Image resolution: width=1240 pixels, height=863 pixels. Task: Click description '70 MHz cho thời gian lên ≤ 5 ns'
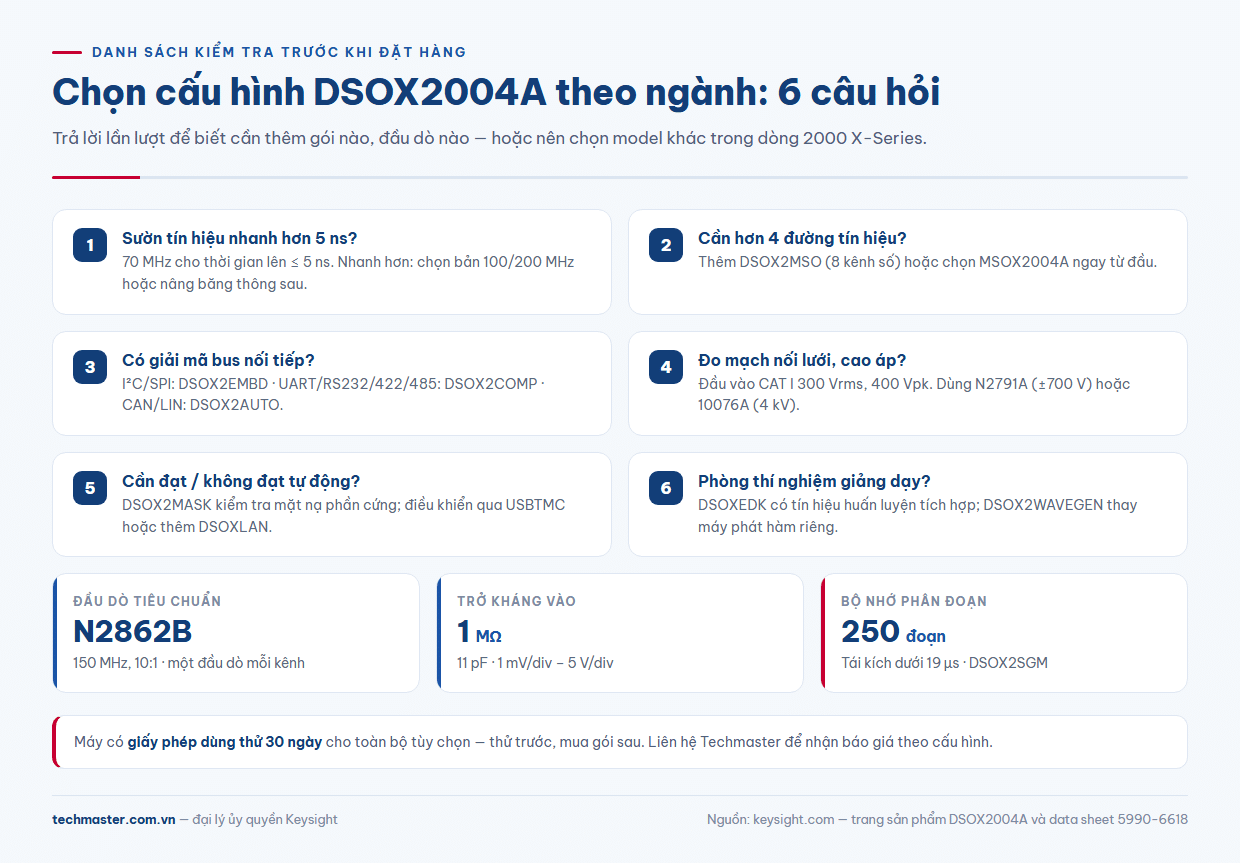coord(348,272)
